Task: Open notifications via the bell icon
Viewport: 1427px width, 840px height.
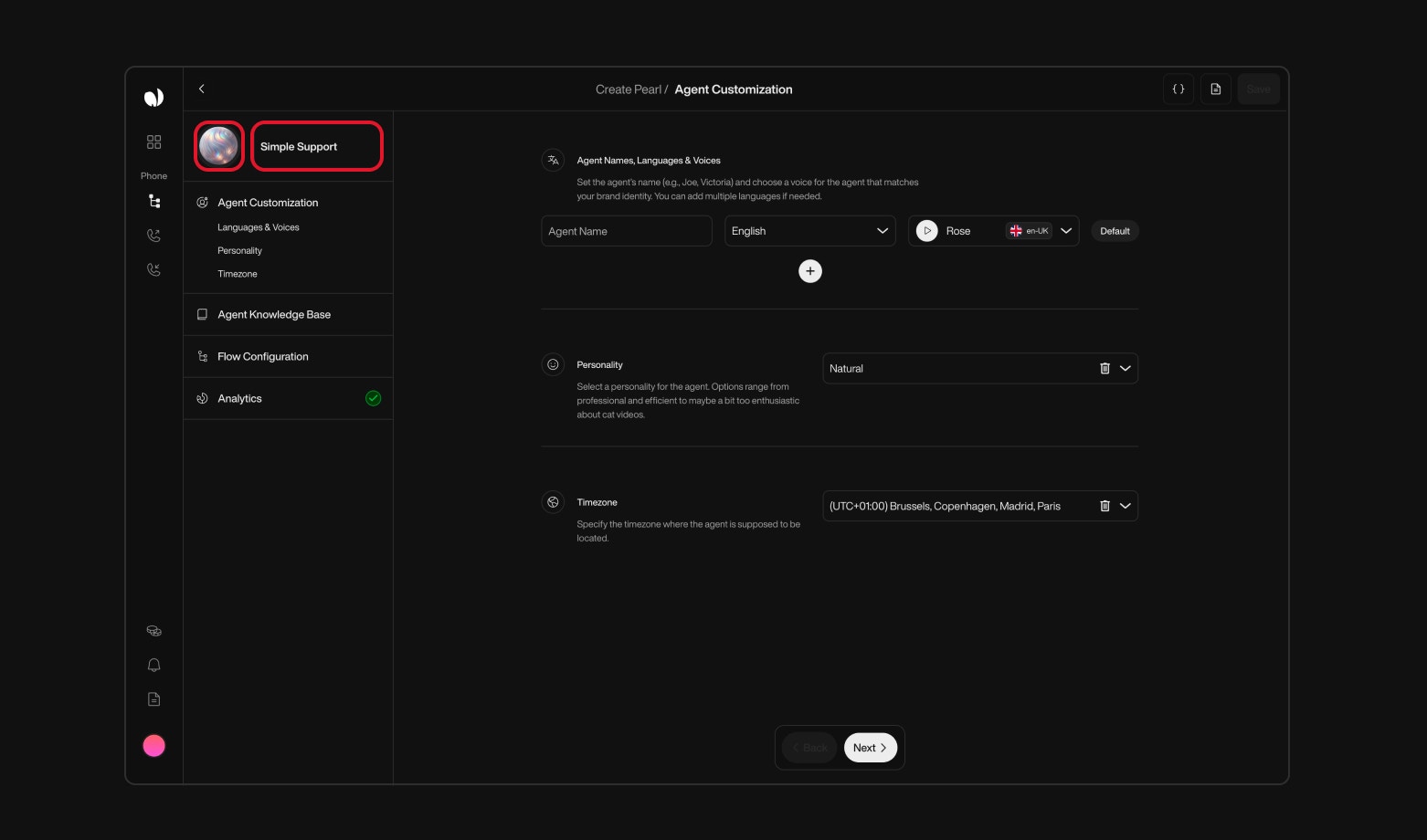Action: point(153,665)
